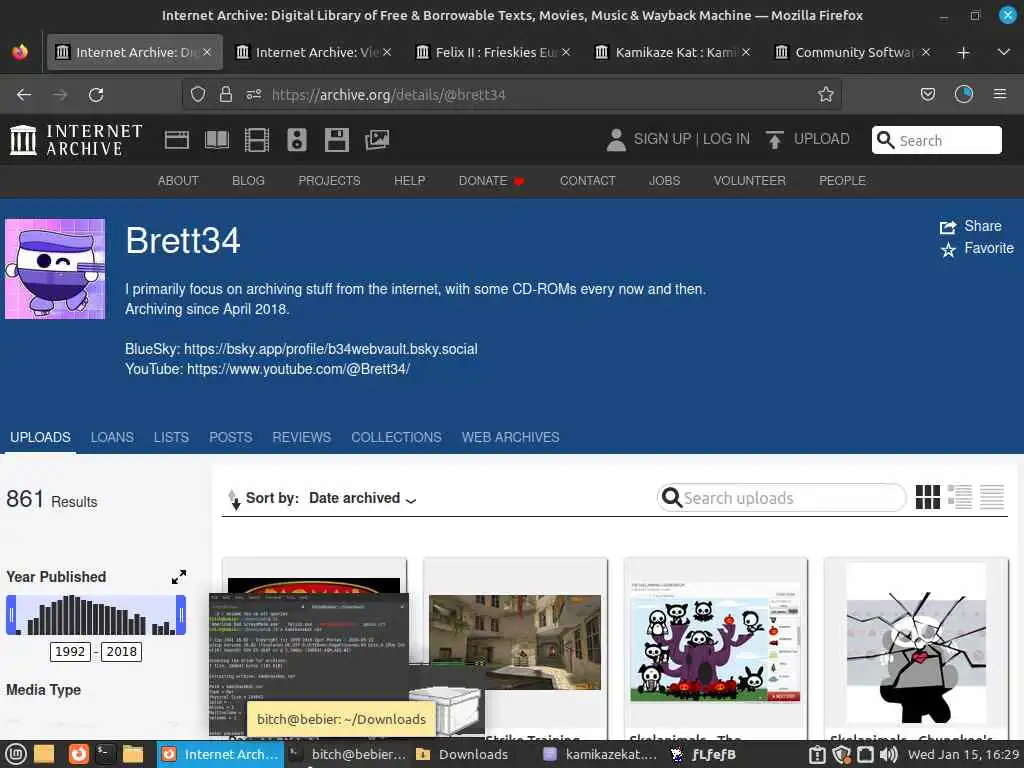Switch to the Posts tab
Screen dimensions: 1024x768
(231, 438)
